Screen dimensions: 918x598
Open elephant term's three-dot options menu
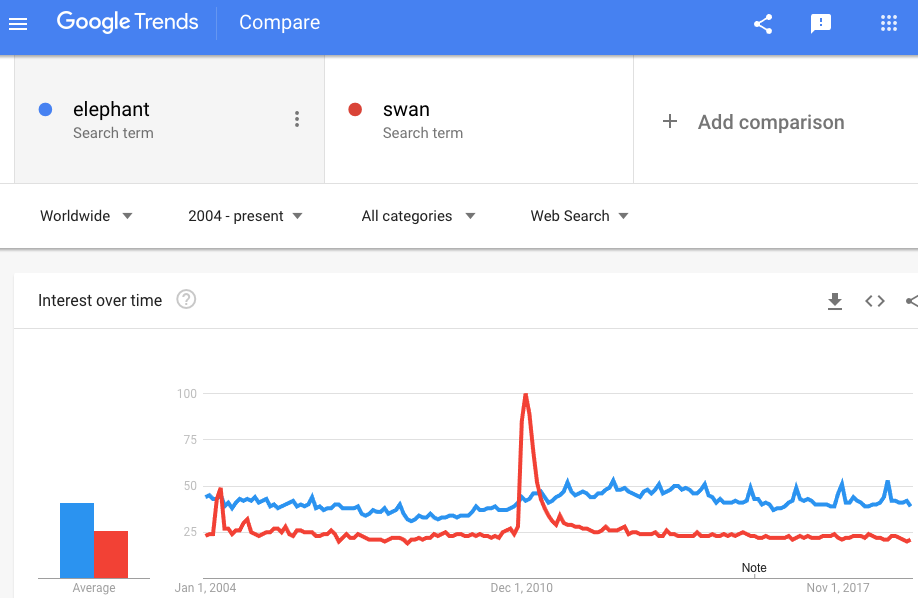[x=297, y=120]
